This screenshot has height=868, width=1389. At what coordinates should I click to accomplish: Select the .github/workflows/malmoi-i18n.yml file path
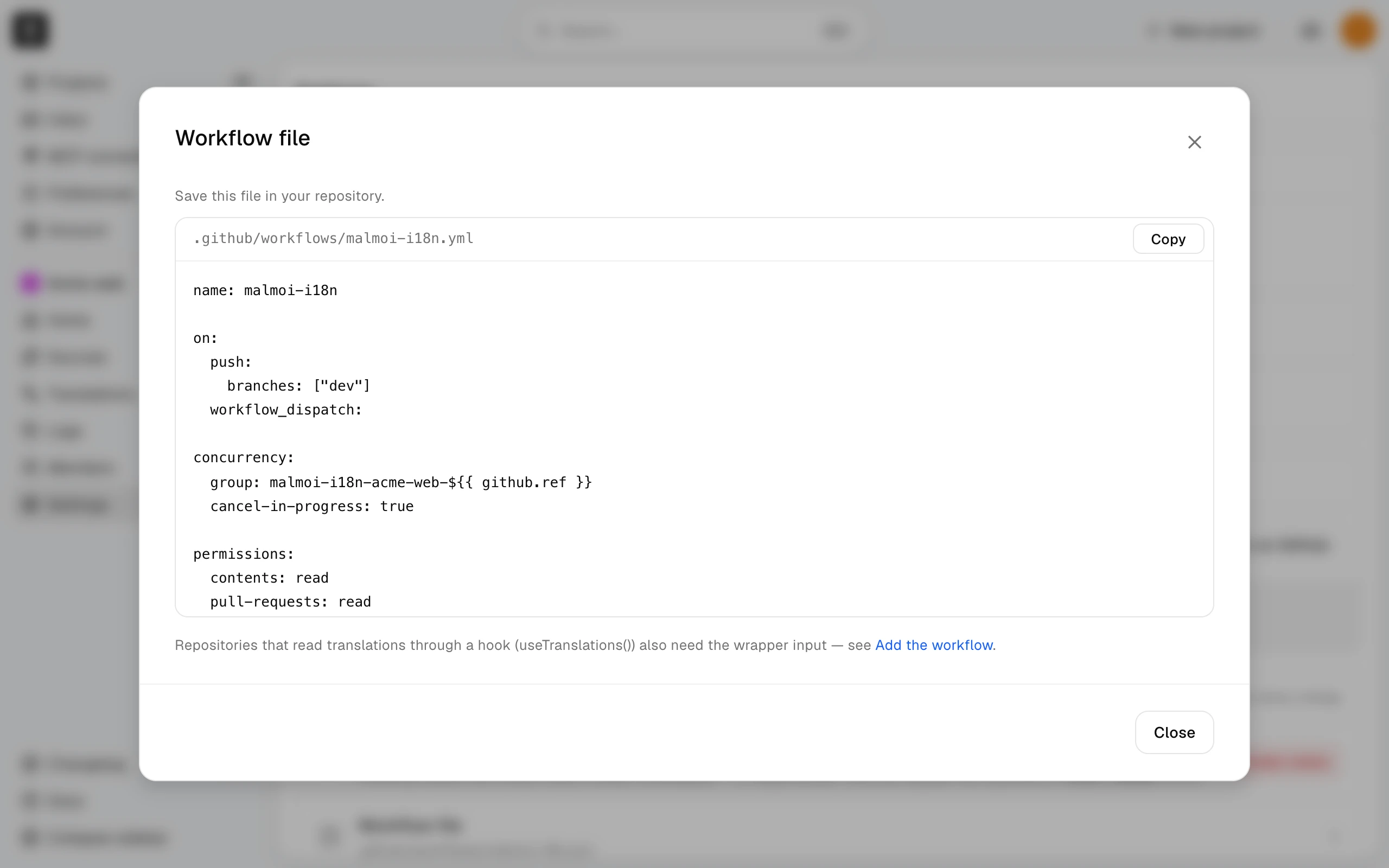click(334, 238)
